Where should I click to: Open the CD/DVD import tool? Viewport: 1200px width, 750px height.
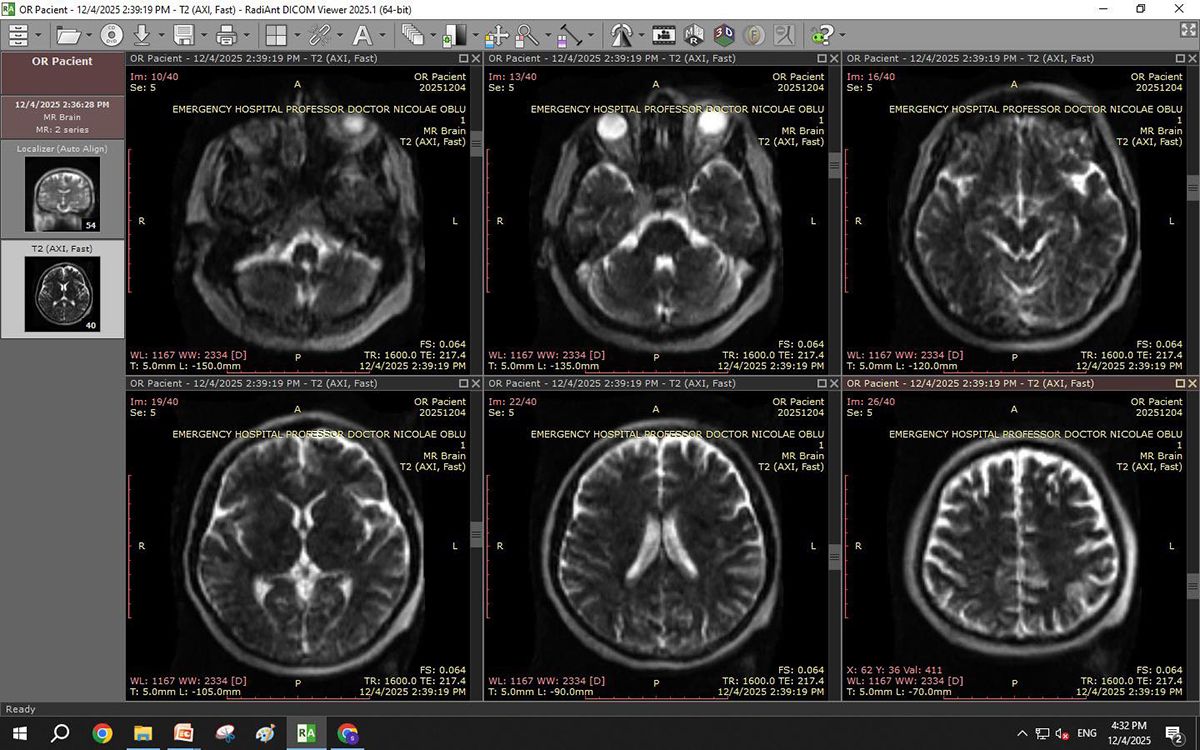pyautogui.click(x=111, y=36)
